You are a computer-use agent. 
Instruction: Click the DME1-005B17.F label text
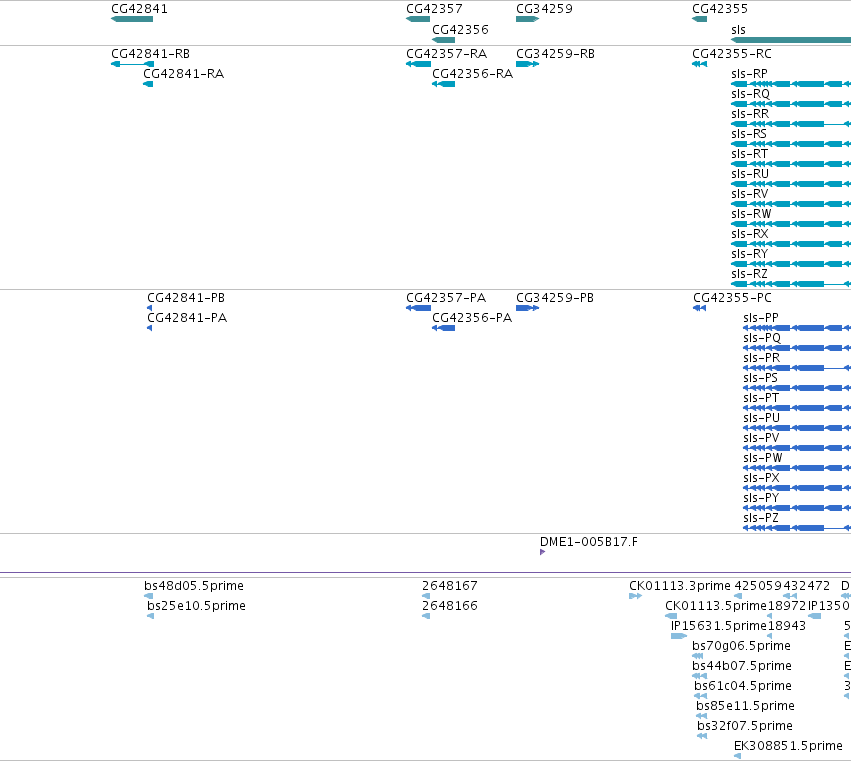589,542
